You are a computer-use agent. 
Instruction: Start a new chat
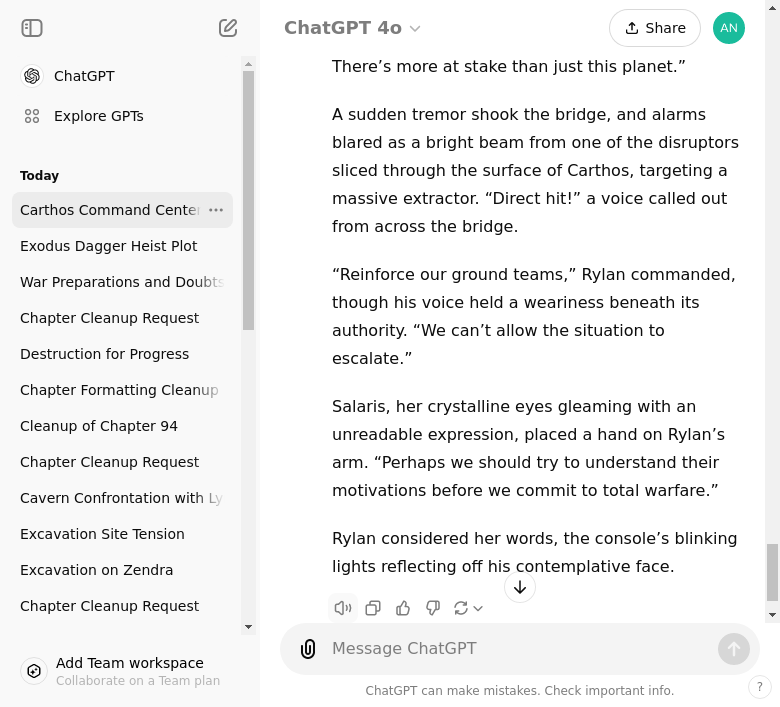click(228, 28)
